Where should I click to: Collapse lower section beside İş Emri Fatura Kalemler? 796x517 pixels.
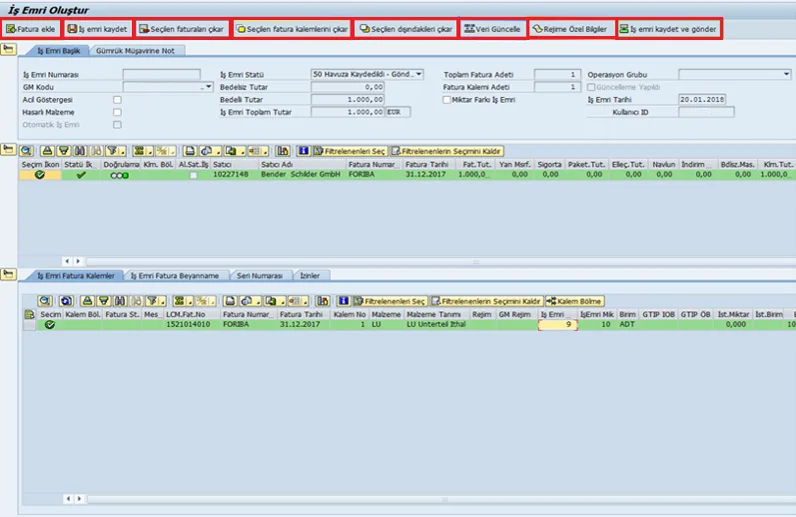(x=8, y=274)
